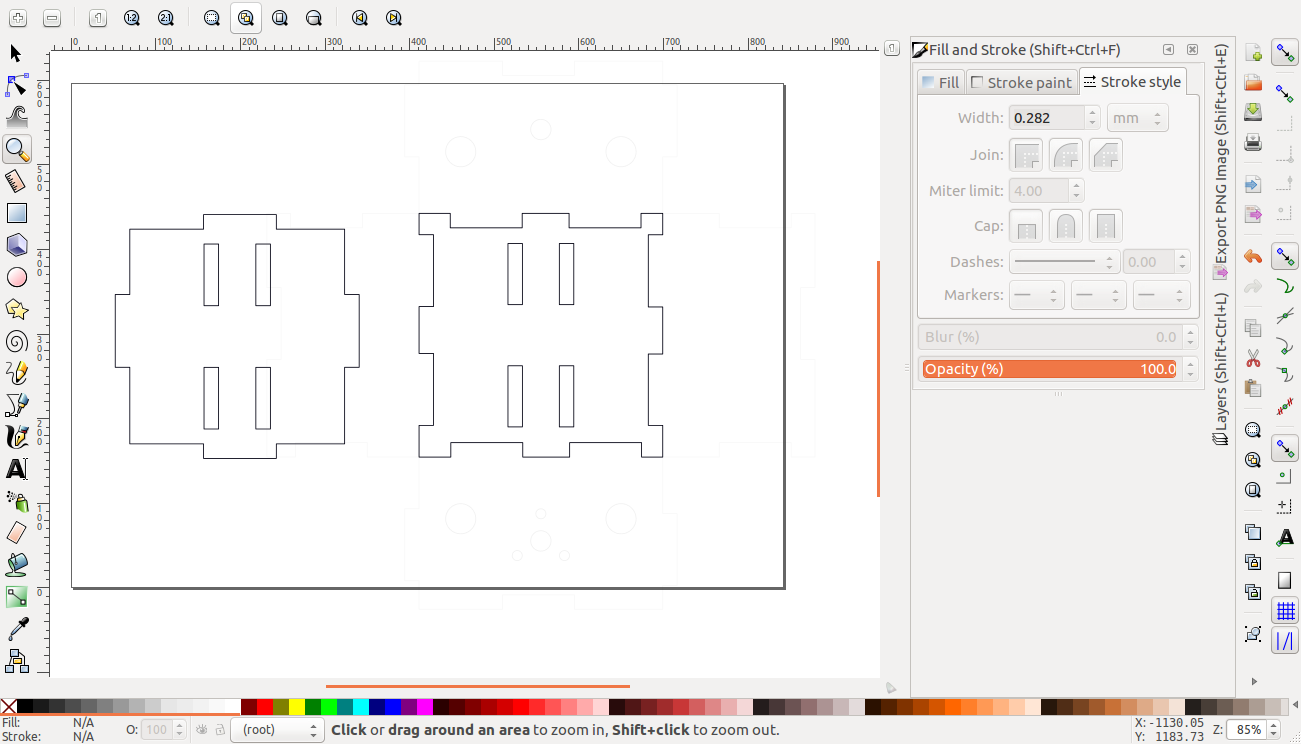Screen dimensions: 1301x744
Task: Pick the red color swatch in palette
Action: click(x=265, y=707)
